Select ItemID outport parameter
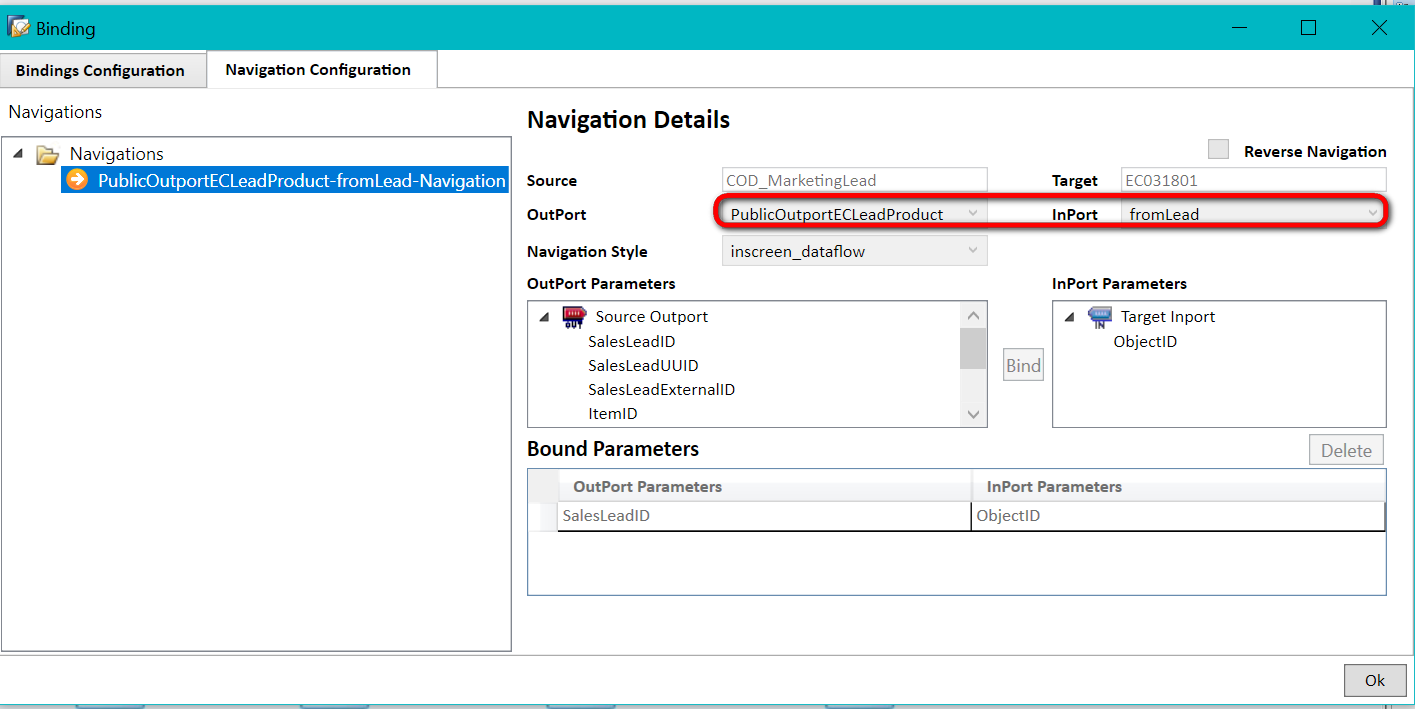This screenshot has width=1415, height=709. 612,414
